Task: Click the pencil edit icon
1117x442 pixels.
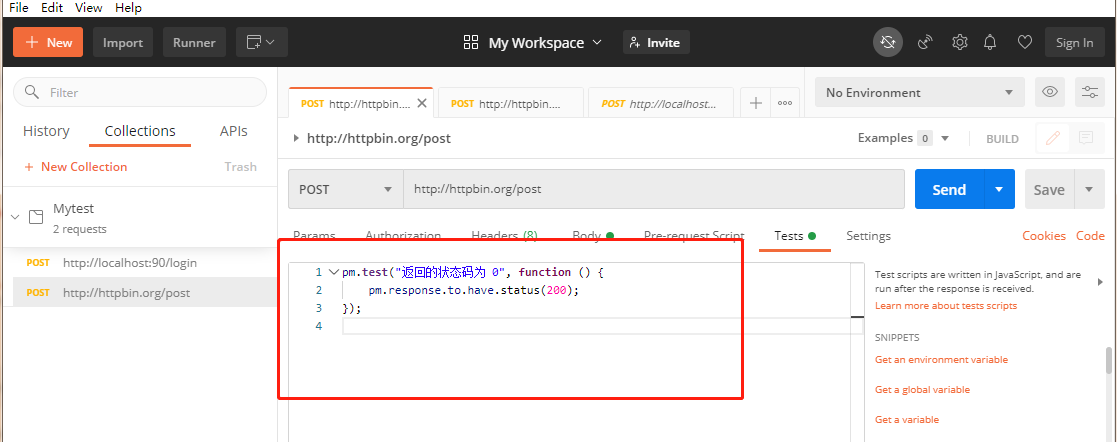Action: click(x=1052, y=138)
